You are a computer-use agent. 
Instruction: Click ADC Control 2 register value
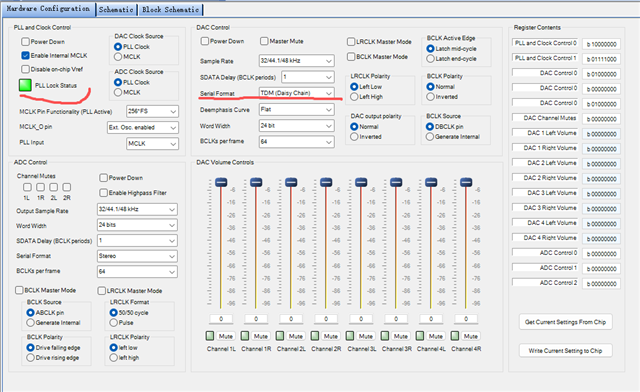click(x=601, y=283)
